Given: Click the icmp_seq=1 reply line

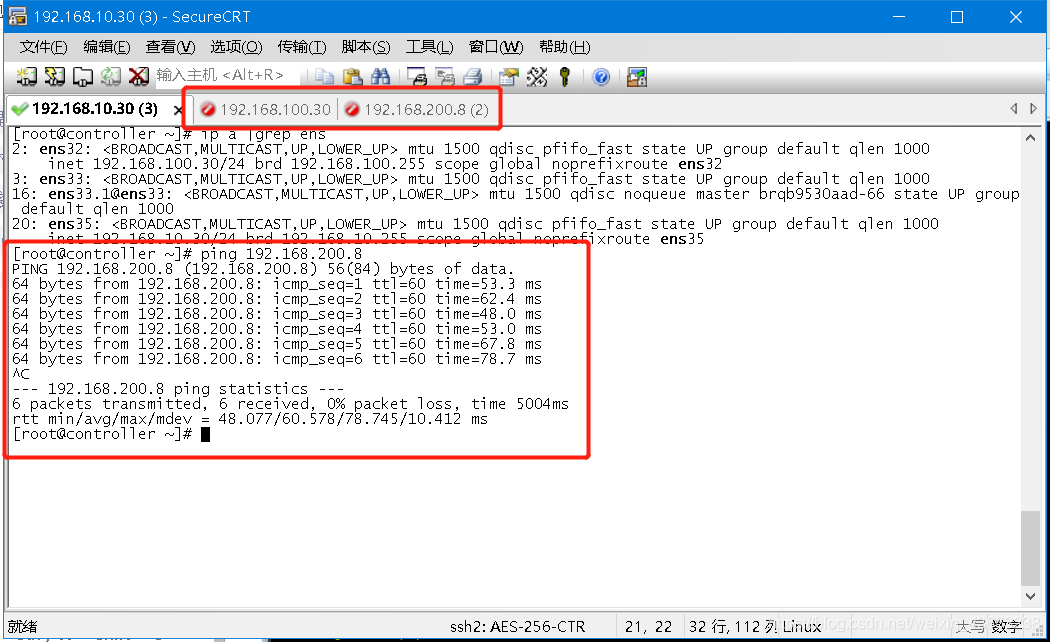Looking at the screenshot, I should [277, 284].
